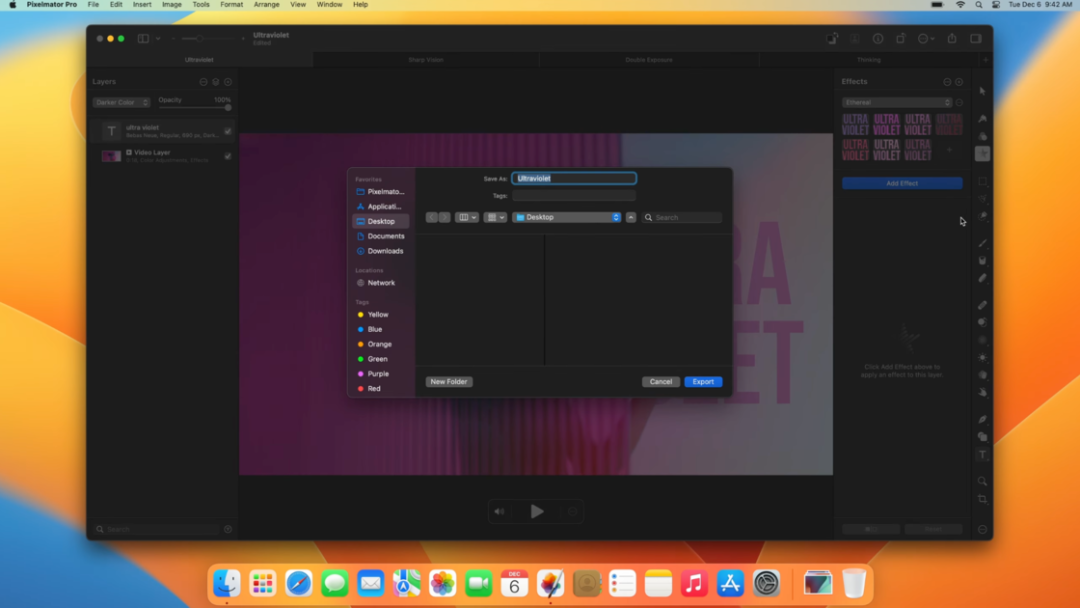
Task: Select the Network location
Action: coord(380,283)
